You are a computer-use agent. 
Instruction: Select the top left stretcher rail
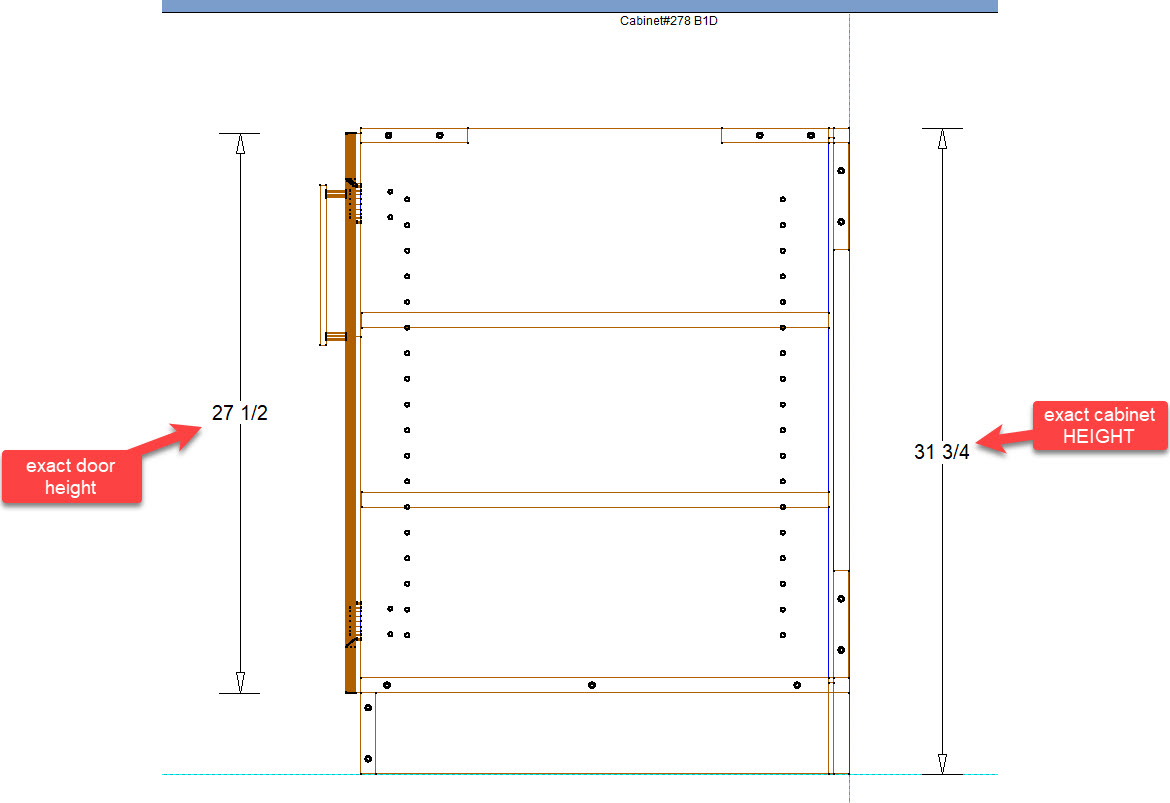[414, 135]
